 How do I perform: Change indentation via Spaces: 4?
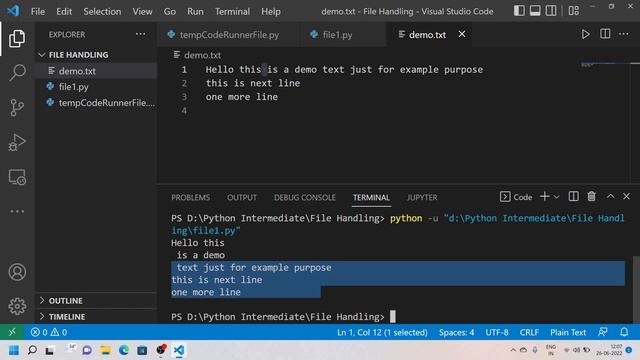coord(456,332)
